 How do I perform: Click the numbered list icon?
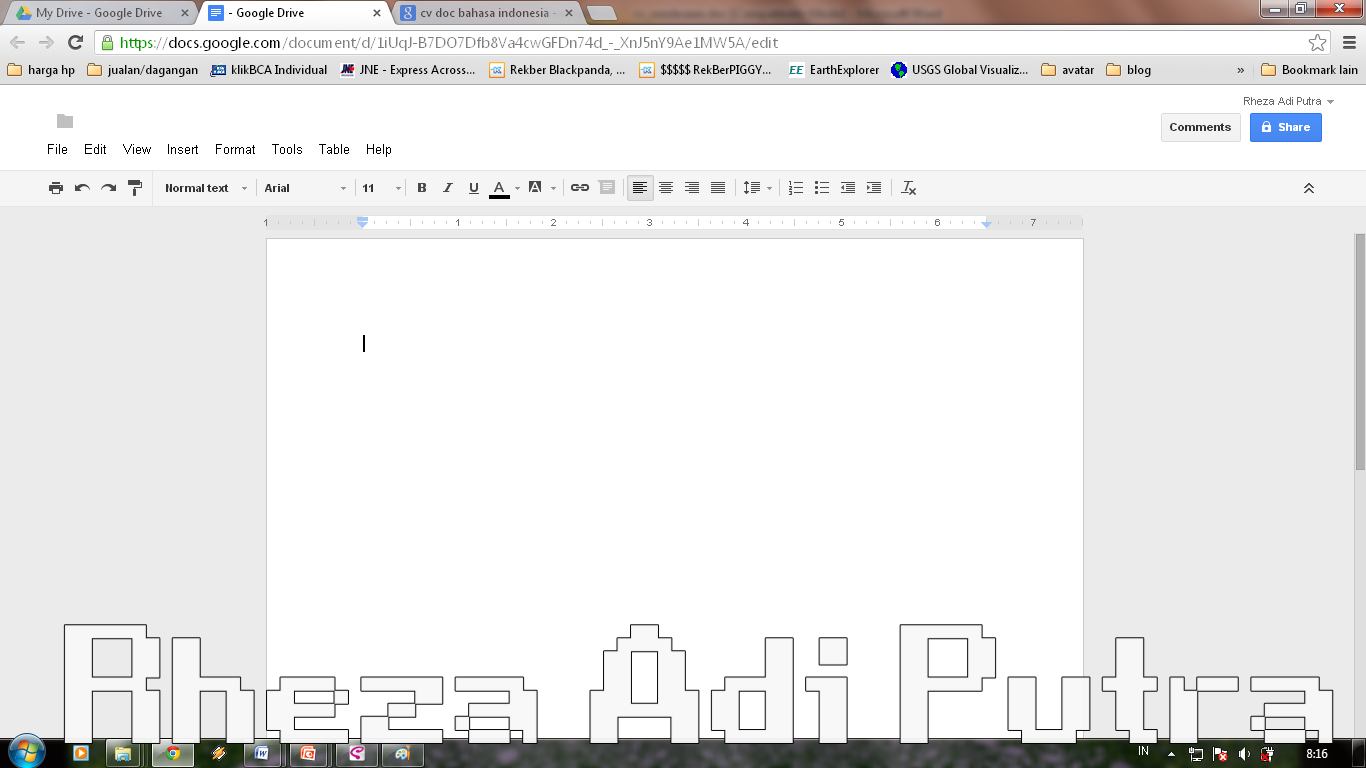(x=796, y=188)
